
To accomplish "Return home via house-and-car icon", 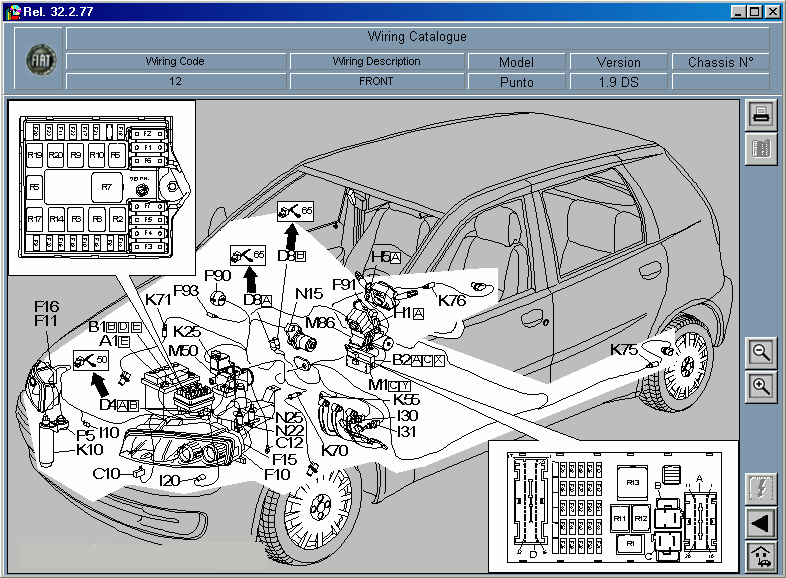I will click(x=761, y=557).
